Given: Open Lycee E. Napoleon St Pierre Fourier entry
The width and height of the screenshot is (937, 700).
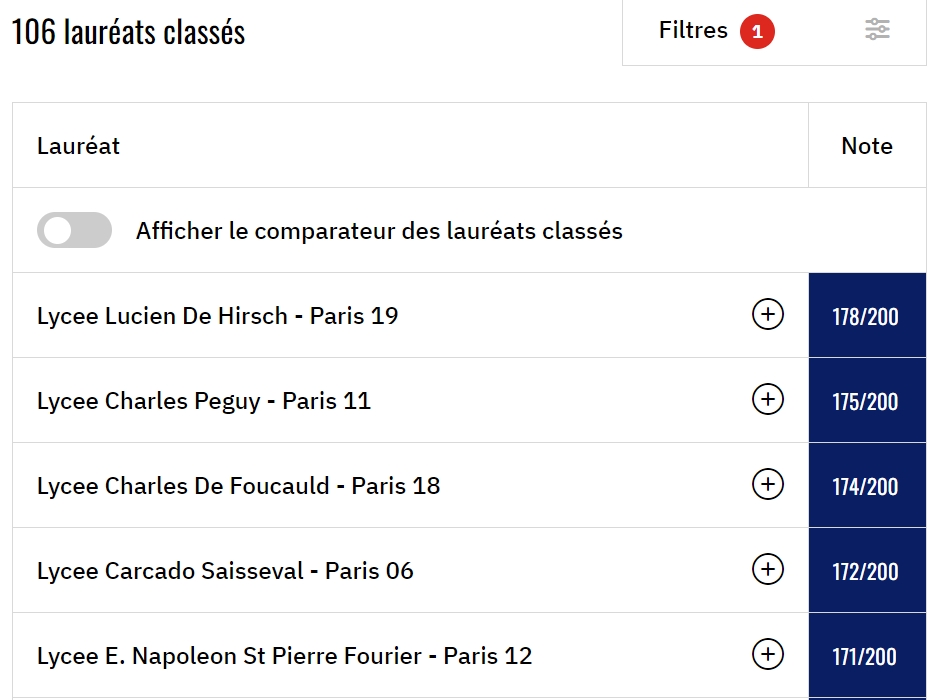Looking at the screenshot, I should (284, 656).
